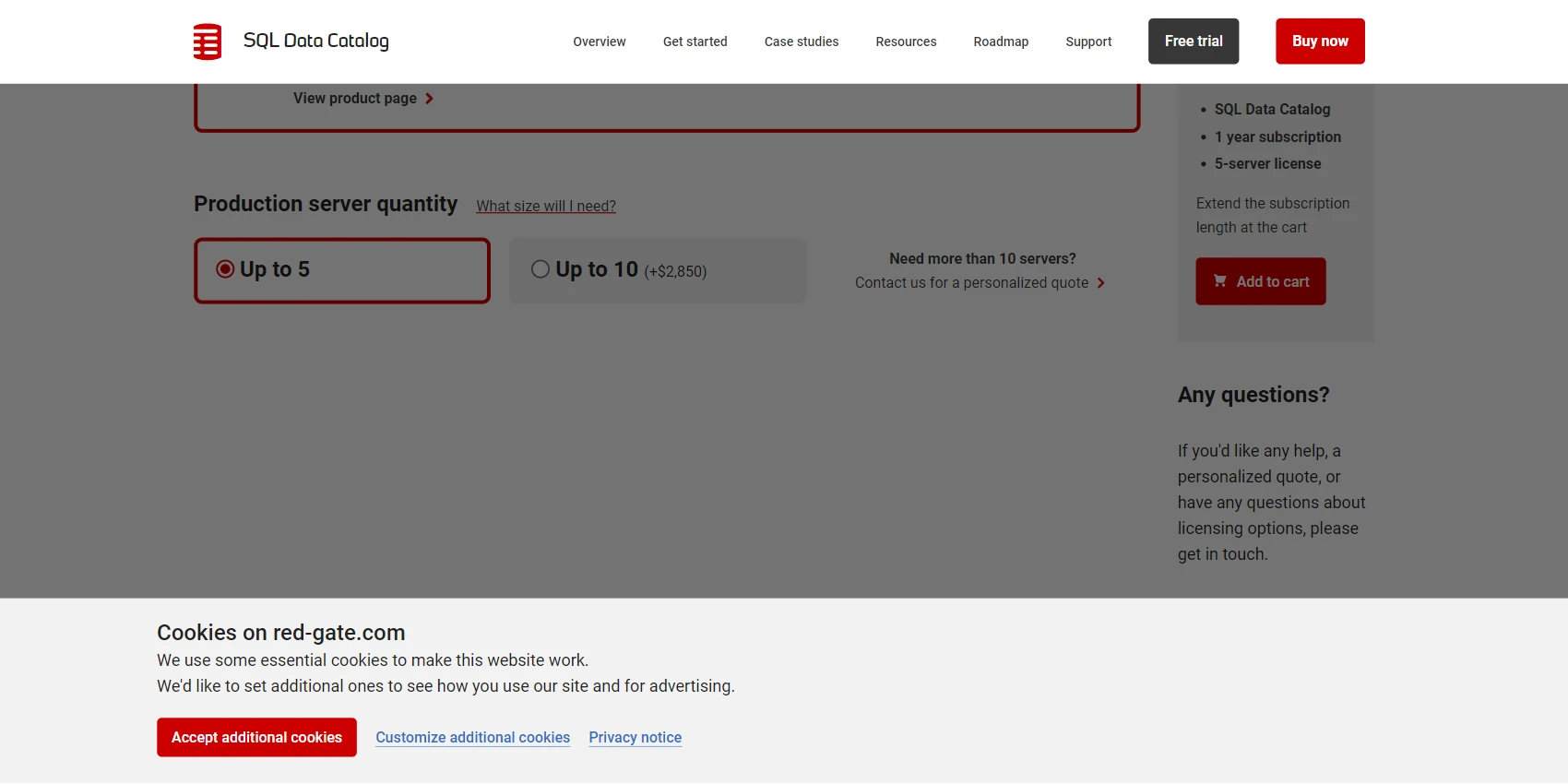Open the Get started nav item

pos(695,42)
